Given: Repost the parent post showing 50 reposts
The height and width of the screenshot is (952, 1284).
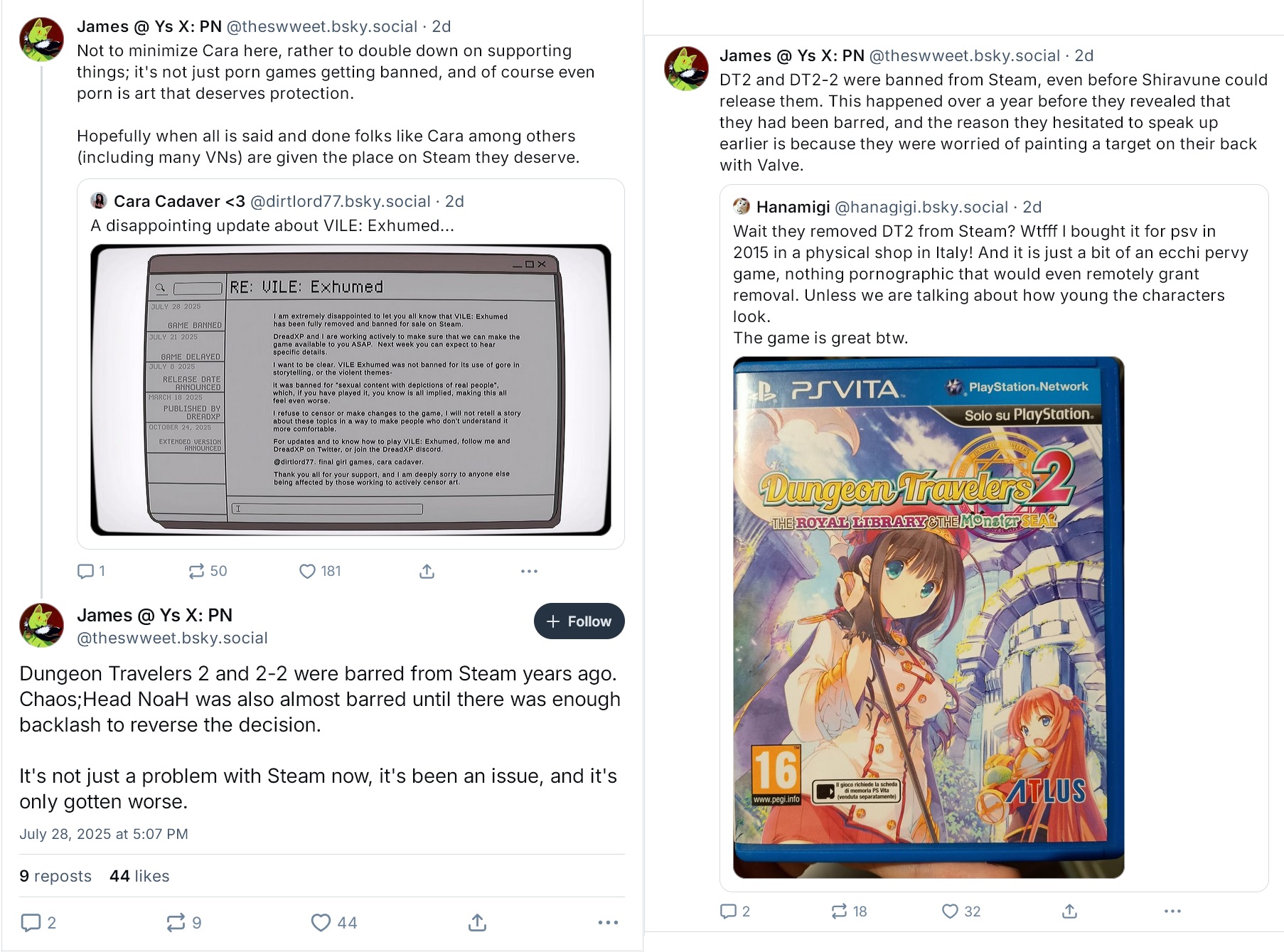Looking at the screenshot, I should tap(208, 571).
